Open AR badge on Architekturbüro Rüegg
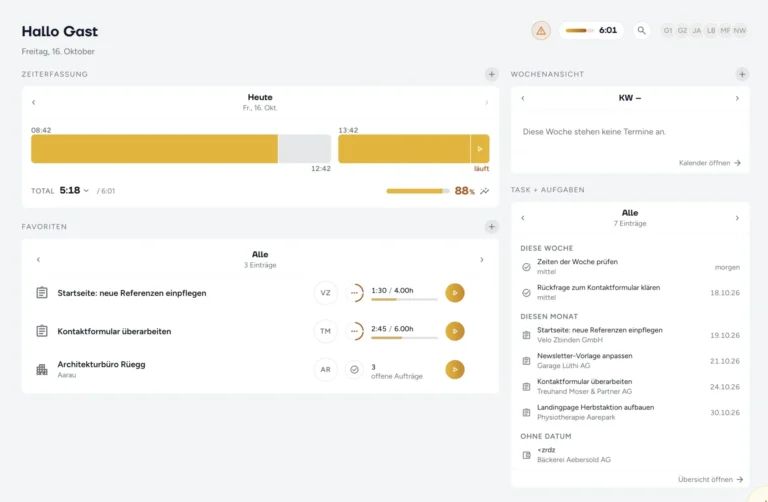Viewport: 768px width, 502px height. (x=325, y=369)
